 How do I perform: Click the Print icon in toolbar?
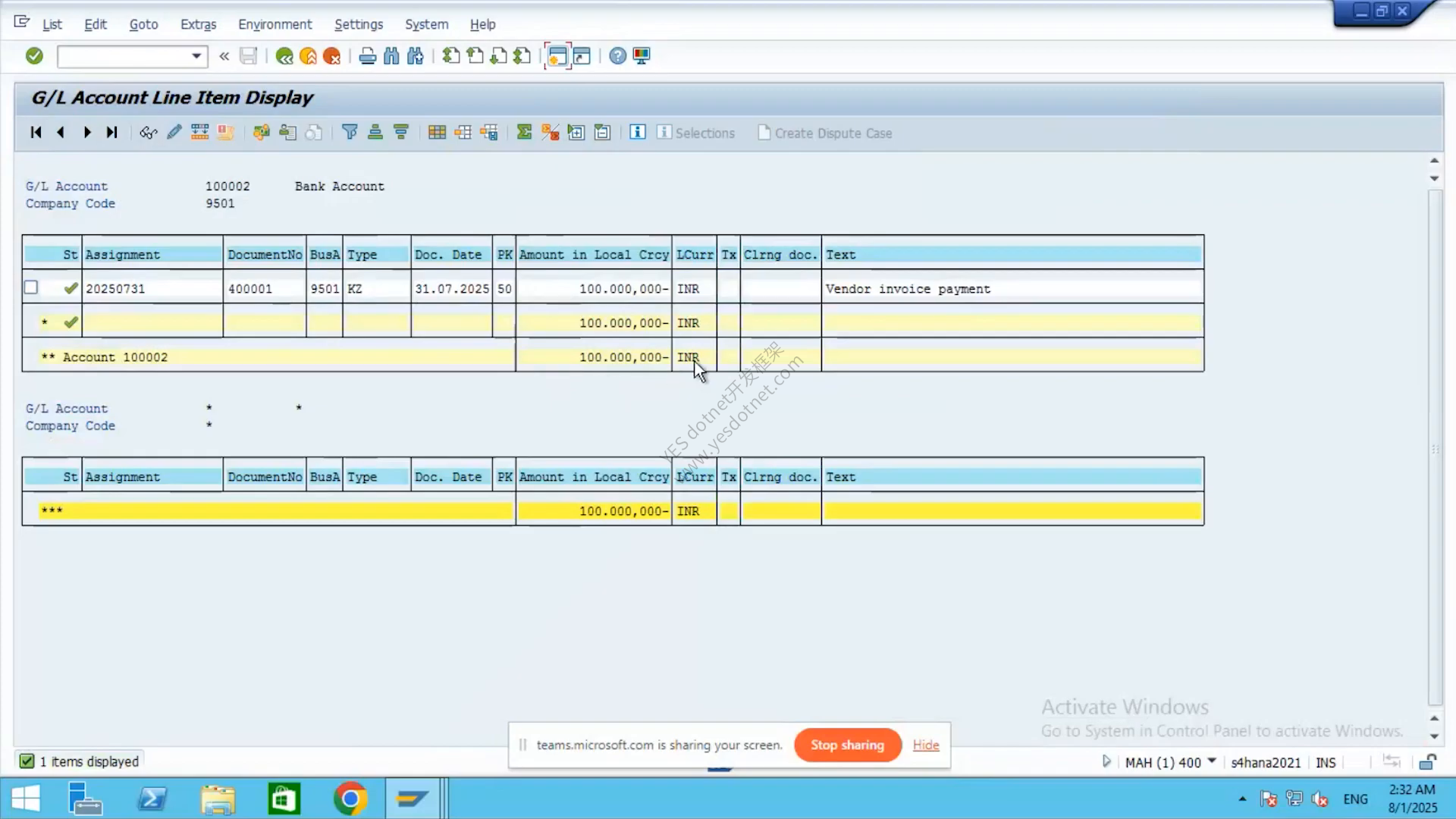point(368,56)
